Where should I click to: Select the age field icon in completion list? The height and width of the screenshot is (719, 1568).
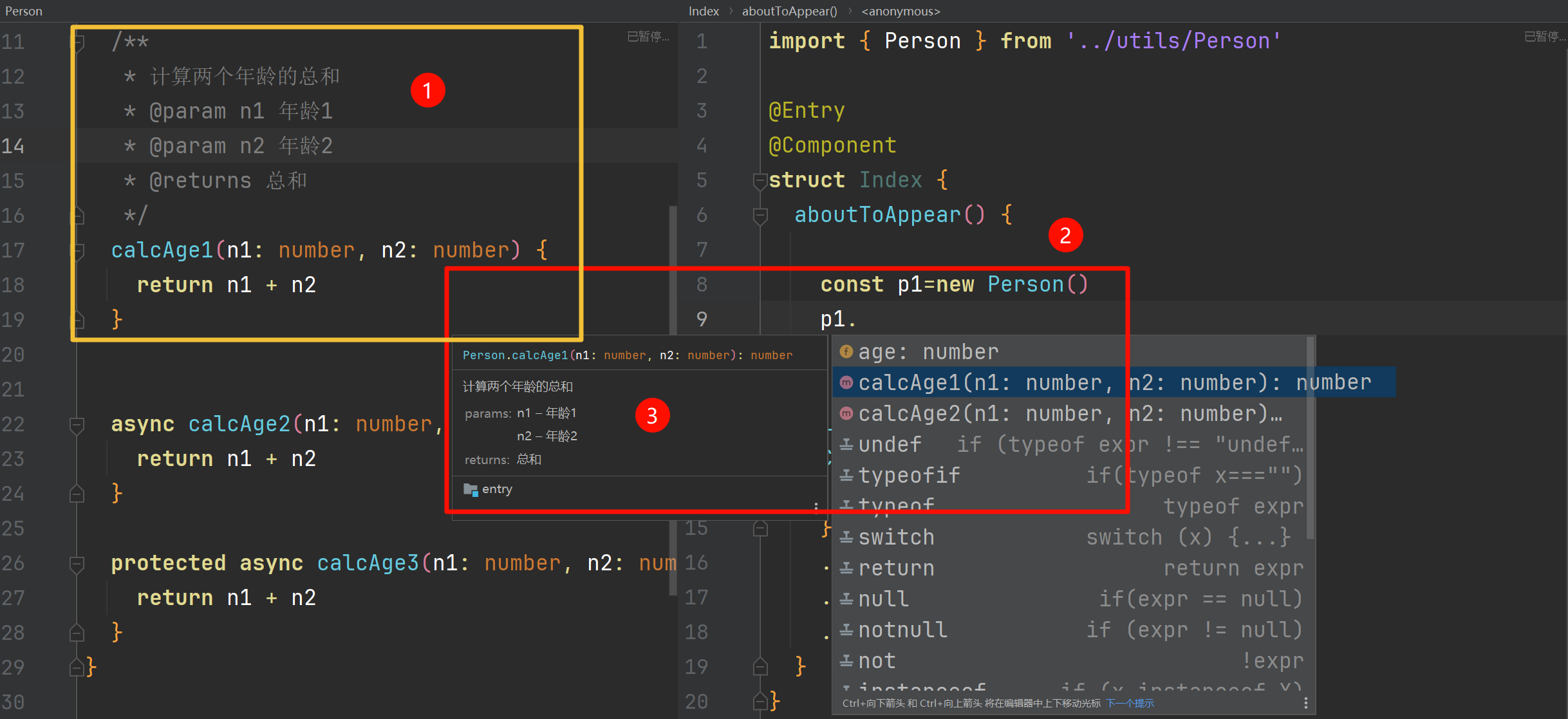tap(846, 351)
